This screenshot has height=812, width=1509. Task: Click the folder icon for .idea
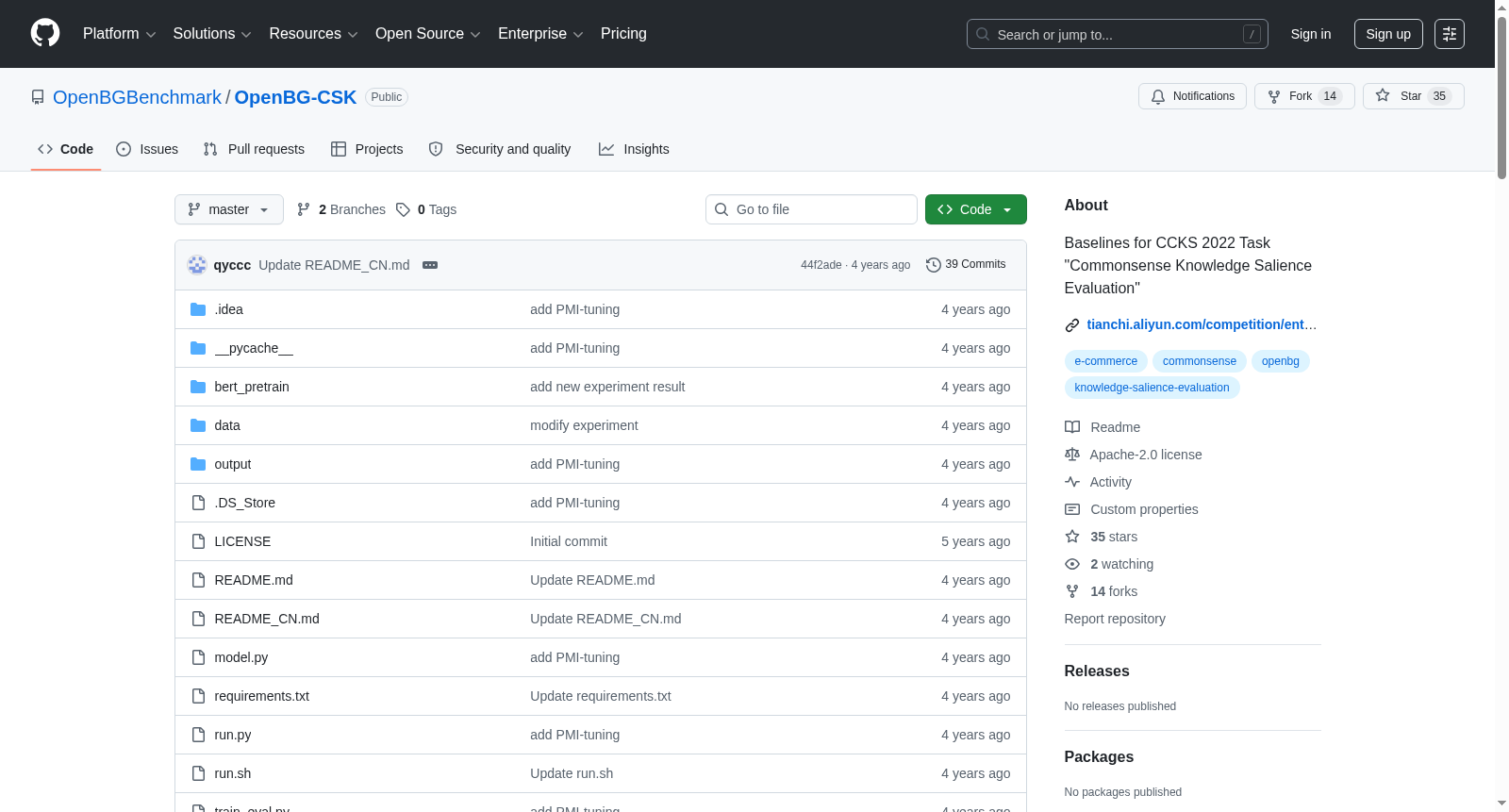(198, 309)
